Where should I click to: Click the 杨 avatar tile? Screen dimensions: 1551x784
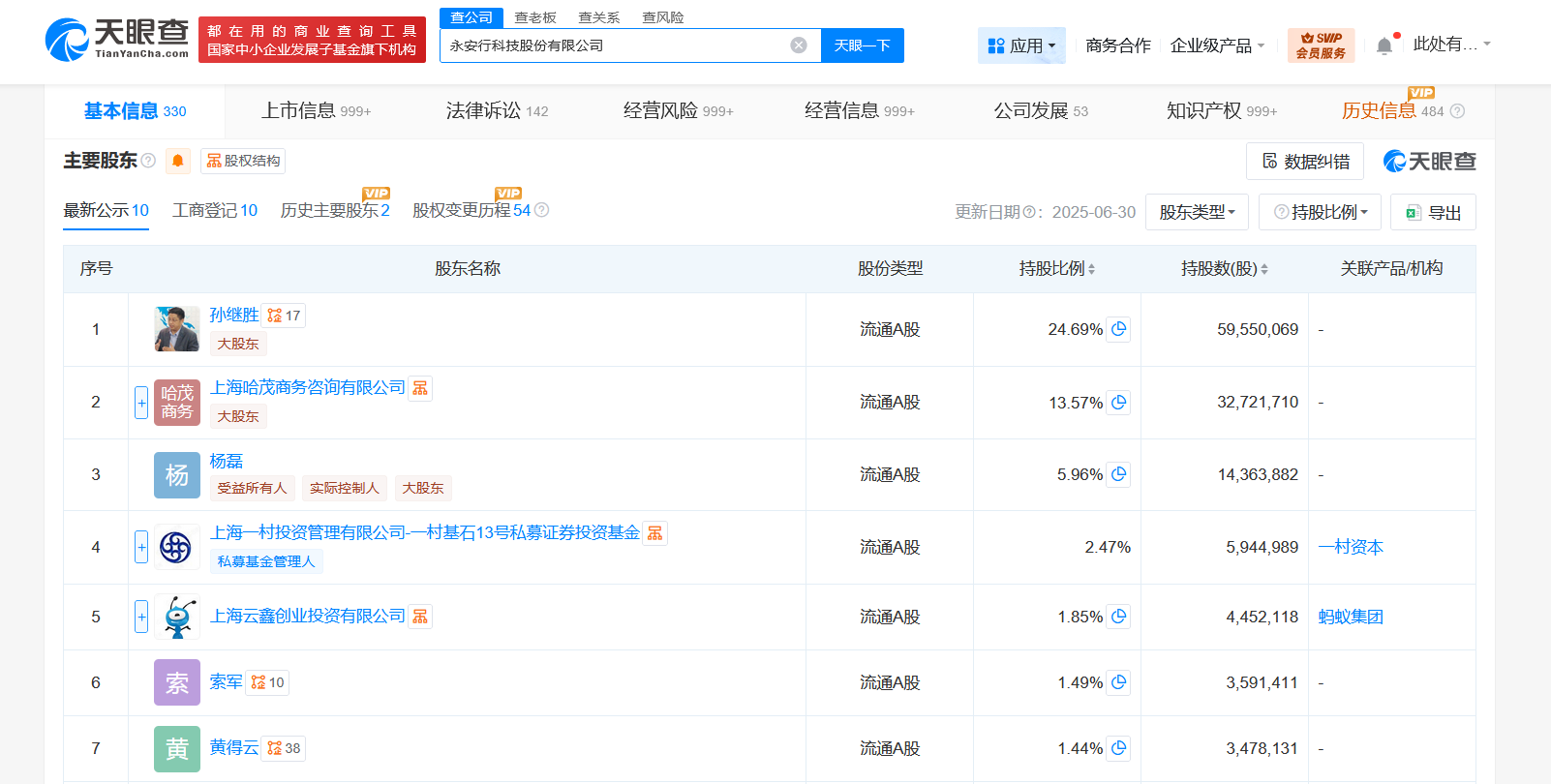pos(177,475)
